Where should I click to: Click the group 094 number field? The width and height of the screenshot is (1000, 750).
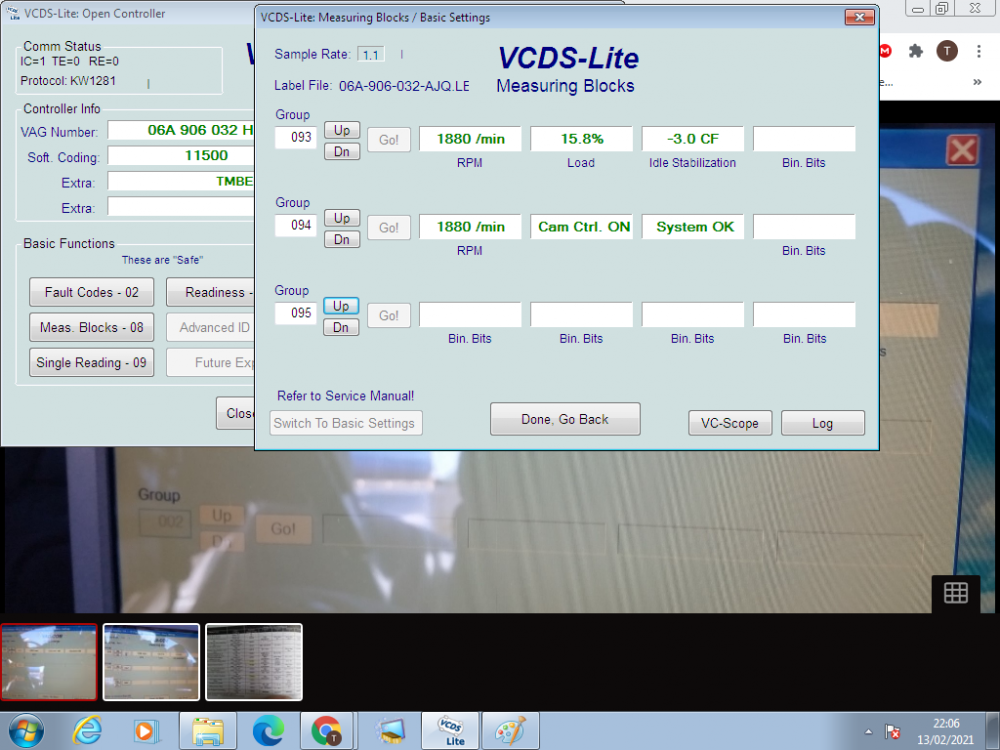296,226
